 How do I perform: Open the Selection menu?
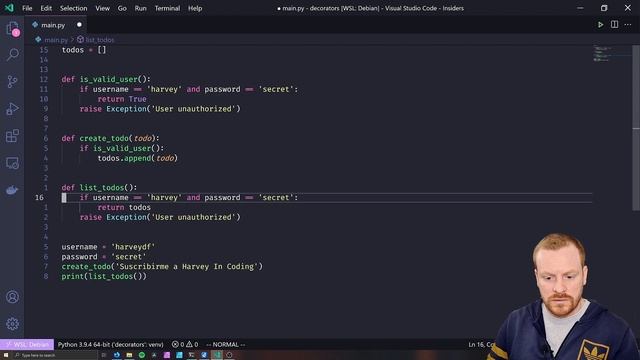click(73, 8)
